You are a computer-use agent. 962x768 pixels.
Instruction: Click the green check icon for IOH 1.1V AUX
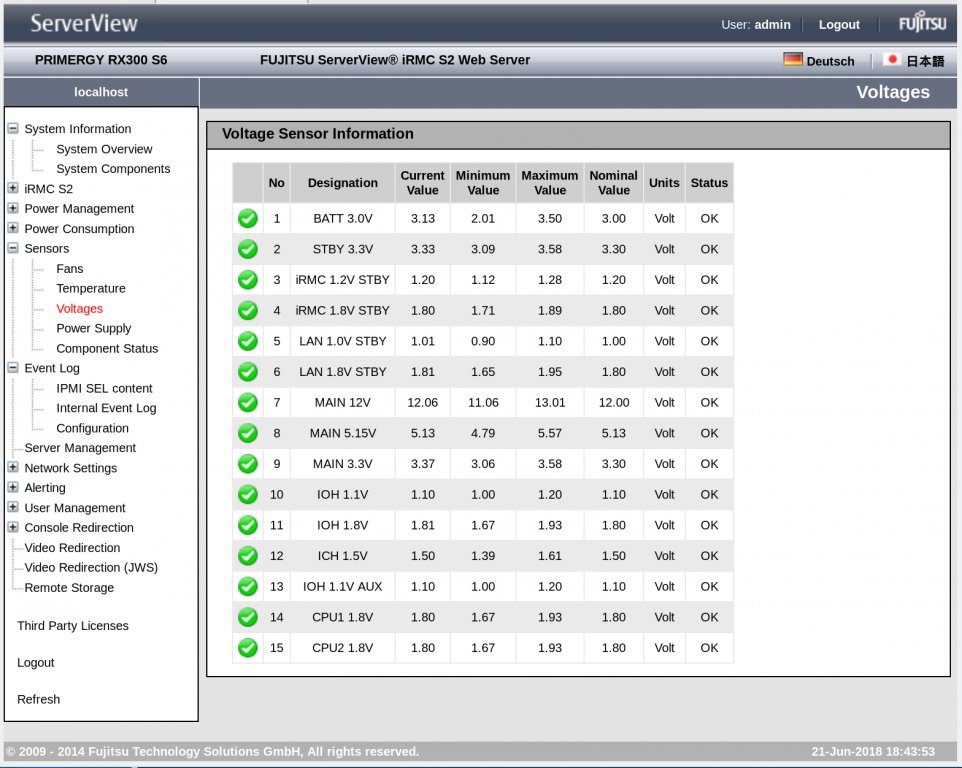(248, 586)
